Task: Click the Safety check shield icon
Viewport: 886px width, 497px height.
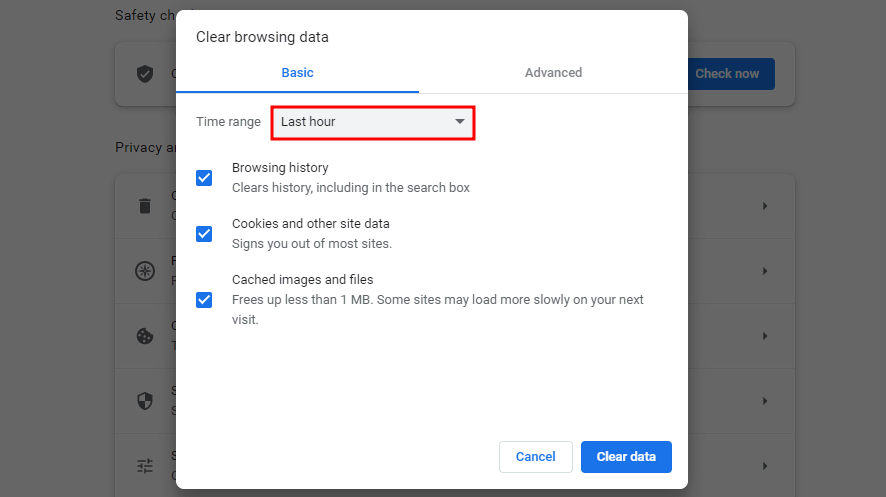Action: pos(145,74)
